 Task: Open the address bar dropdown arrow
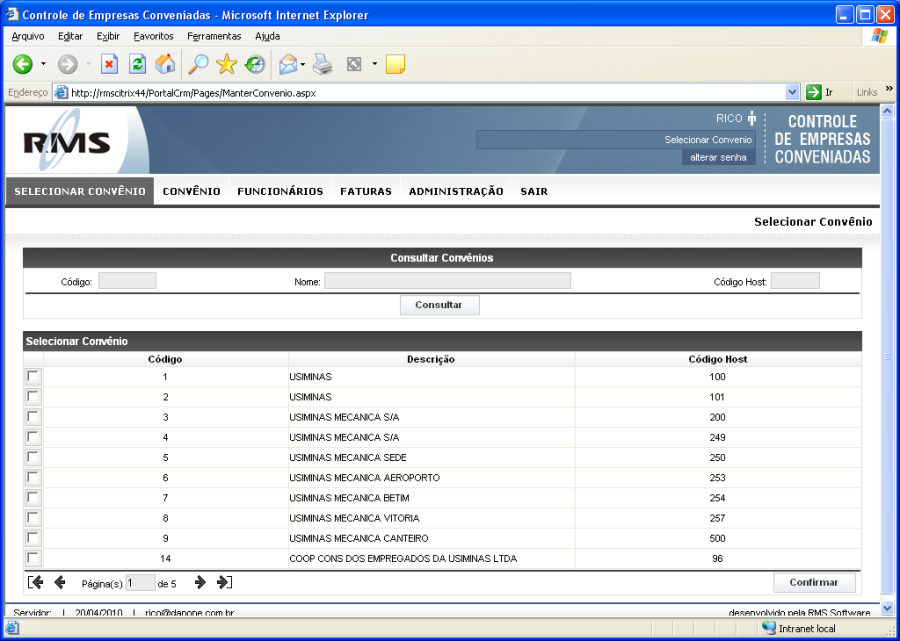pos(792,92)
